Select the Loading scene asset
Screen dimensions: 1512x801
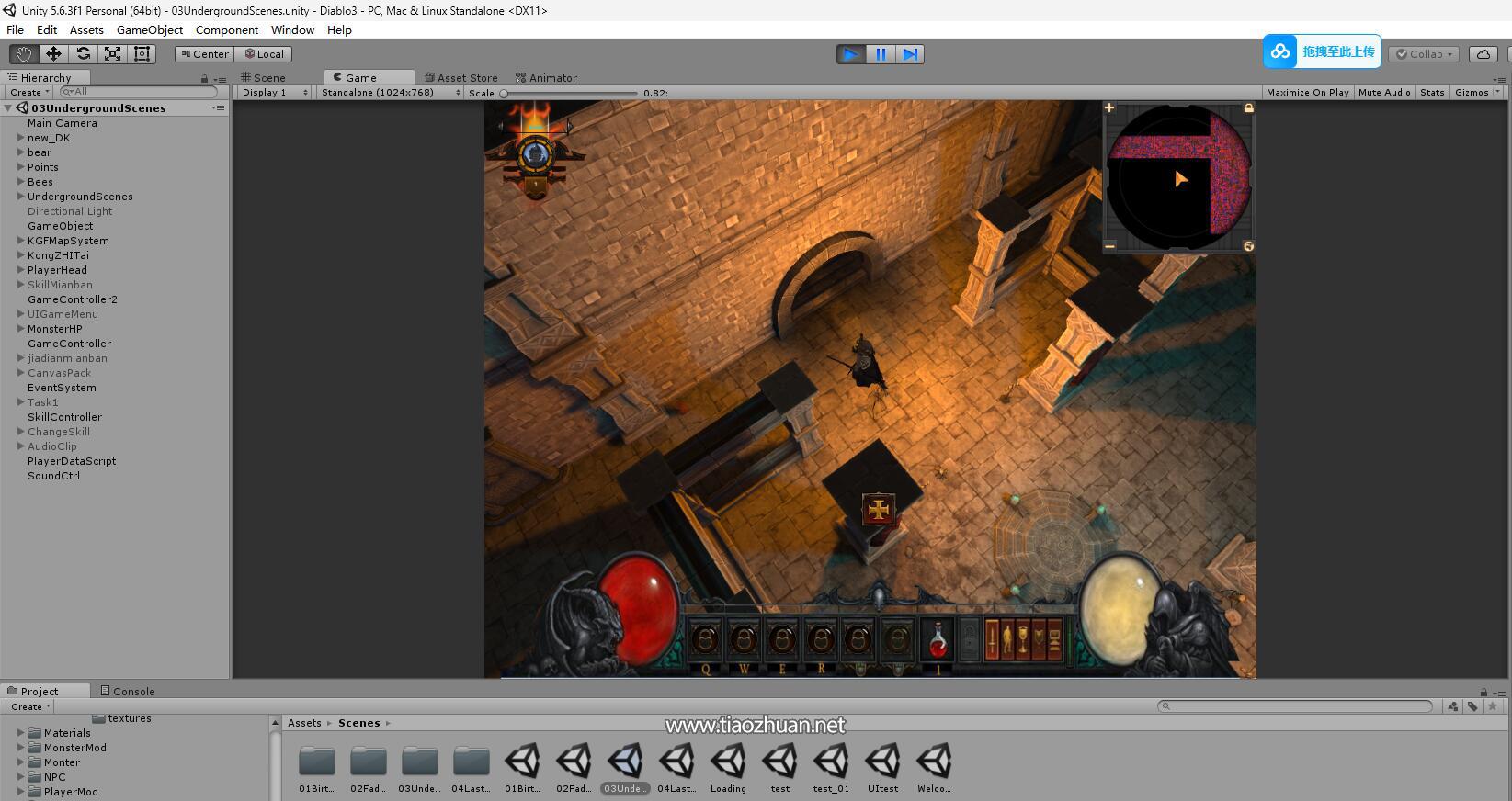click(728, 769)
